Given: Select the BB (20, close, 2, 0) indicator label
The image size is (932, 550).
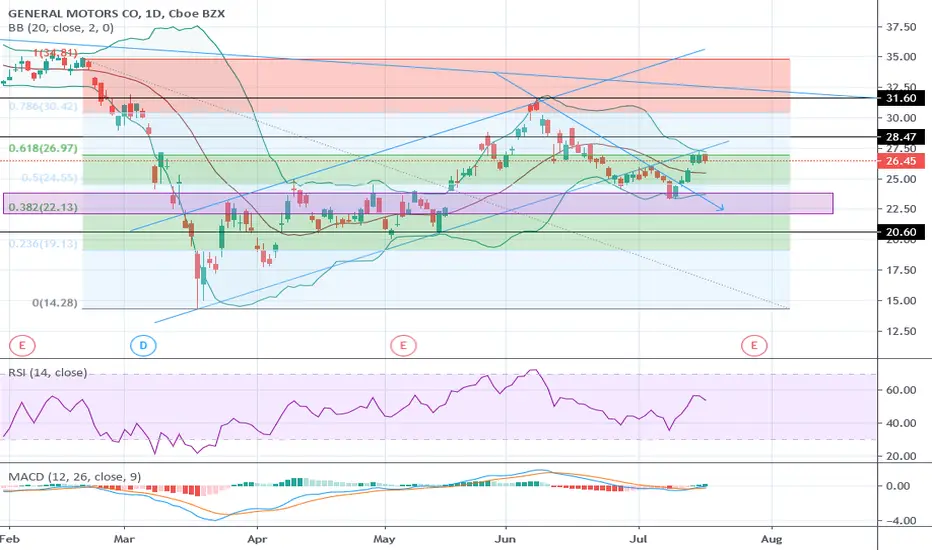Looking at the screenshot, I should point(61,28).
